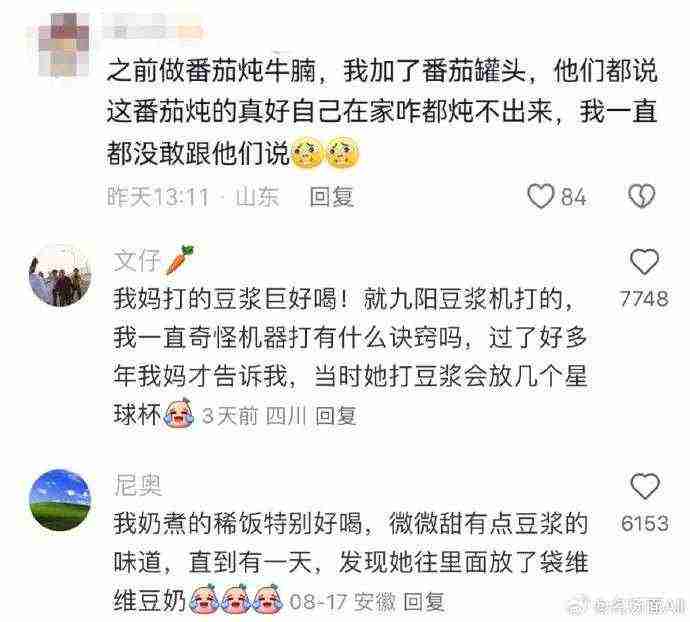Open 尼奥's landscape profile avatar

coord(60,500)
